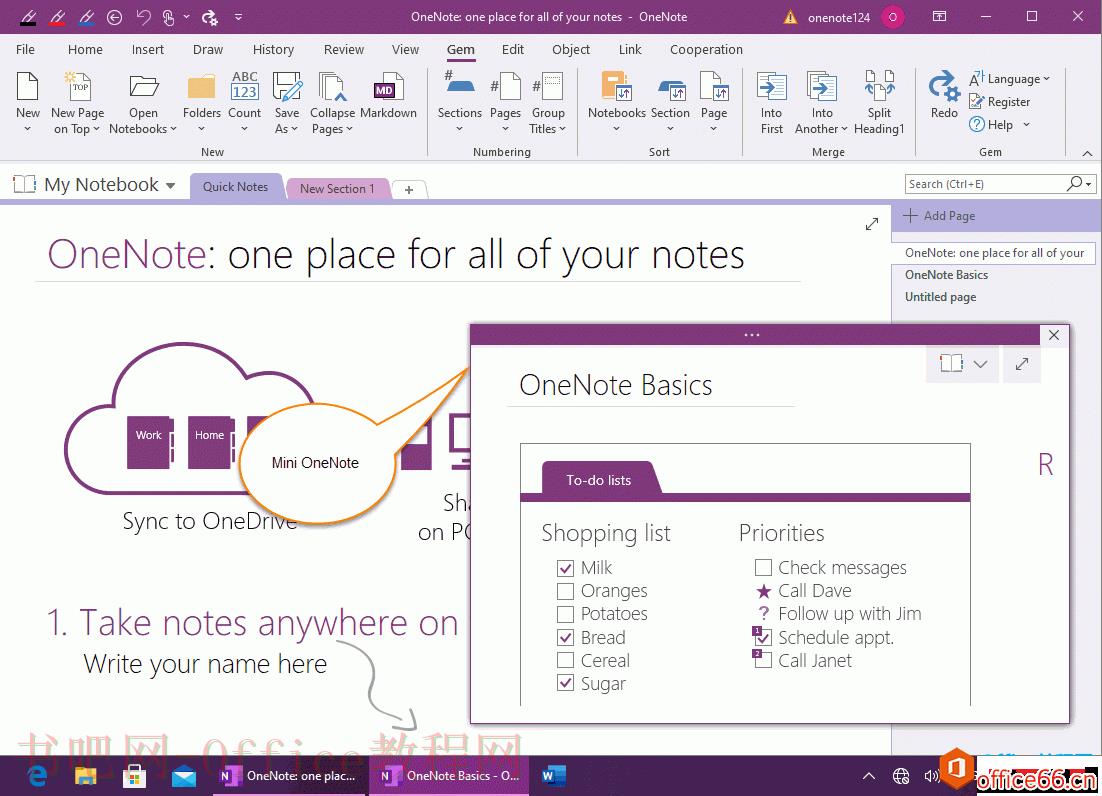The image size is (1102, 796).
Task: Expand the Help dropdown arrow
Action: [1026, 124]
